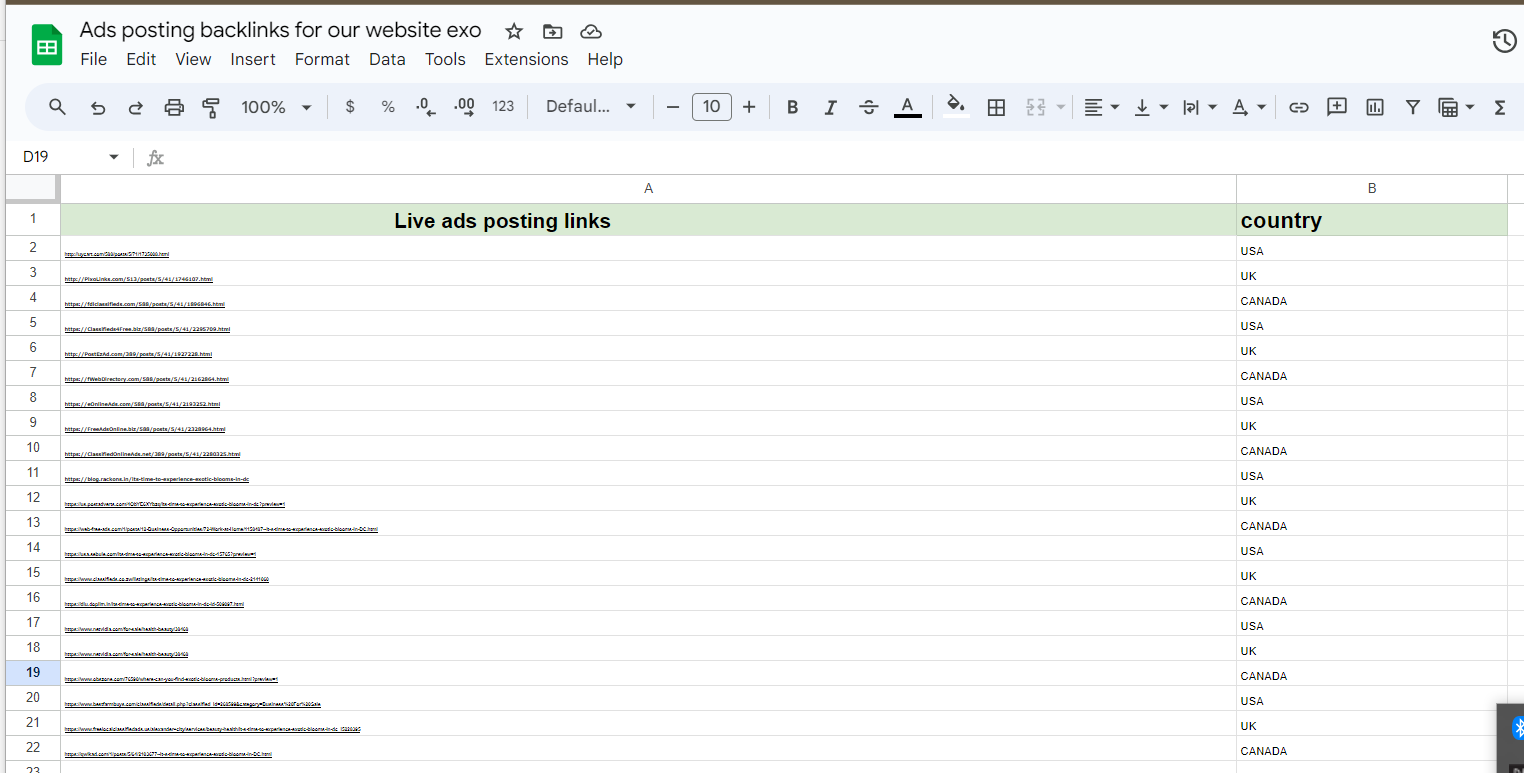Open the insert chart icon
Viewport: 1524px width, 773px height.
coord(1375,107)
